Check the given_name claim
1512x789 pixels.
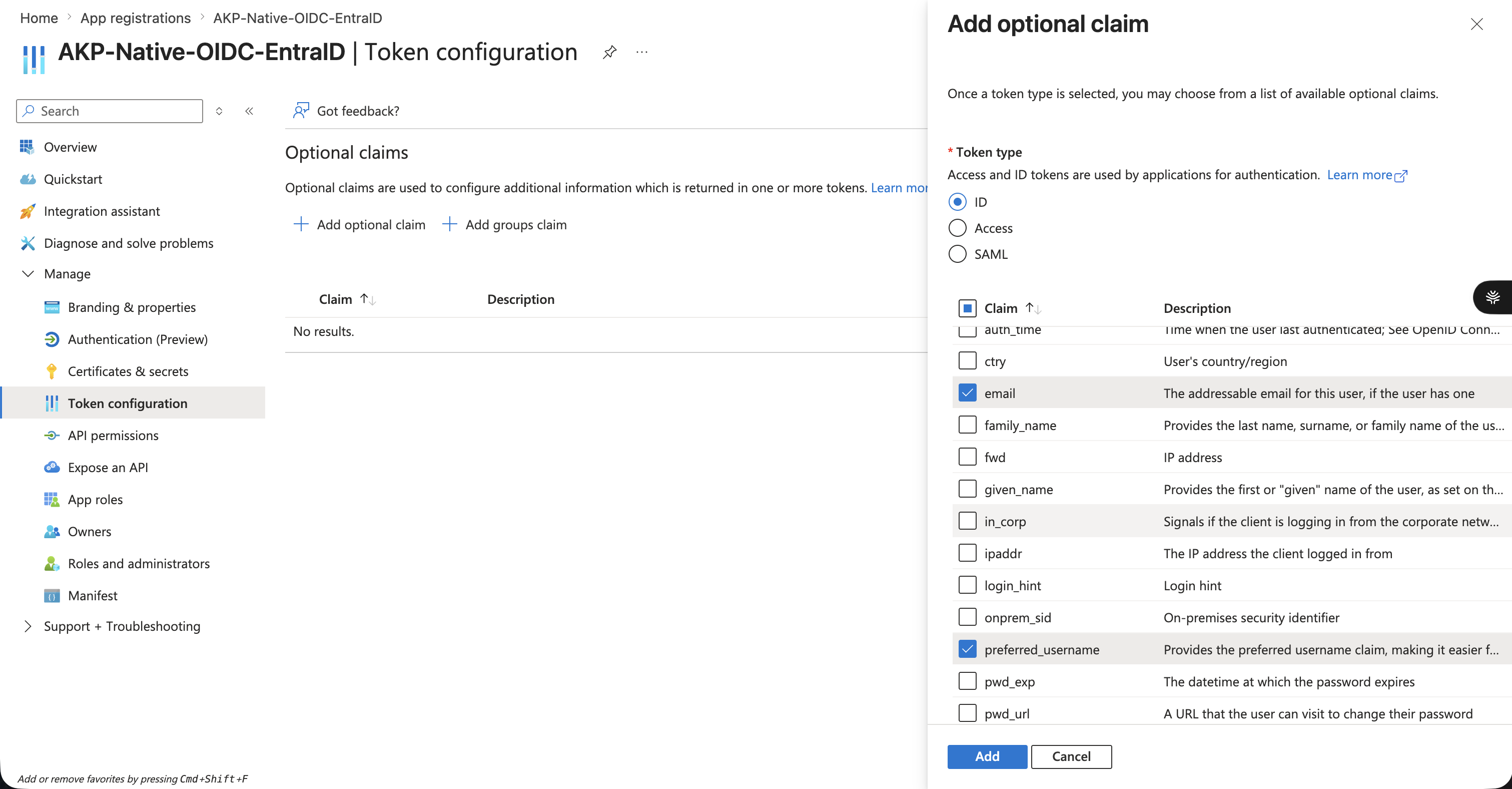click(x=967, y=488)
